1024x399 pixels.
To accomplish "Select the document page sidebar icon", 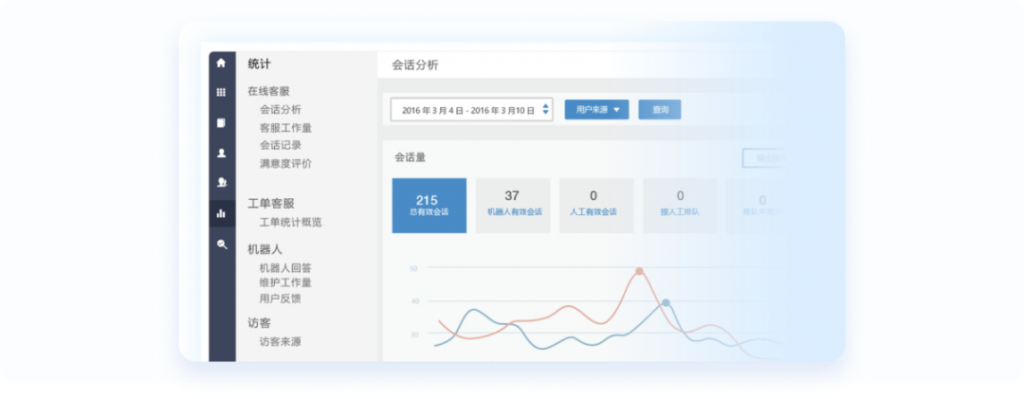I will (221, 123).
